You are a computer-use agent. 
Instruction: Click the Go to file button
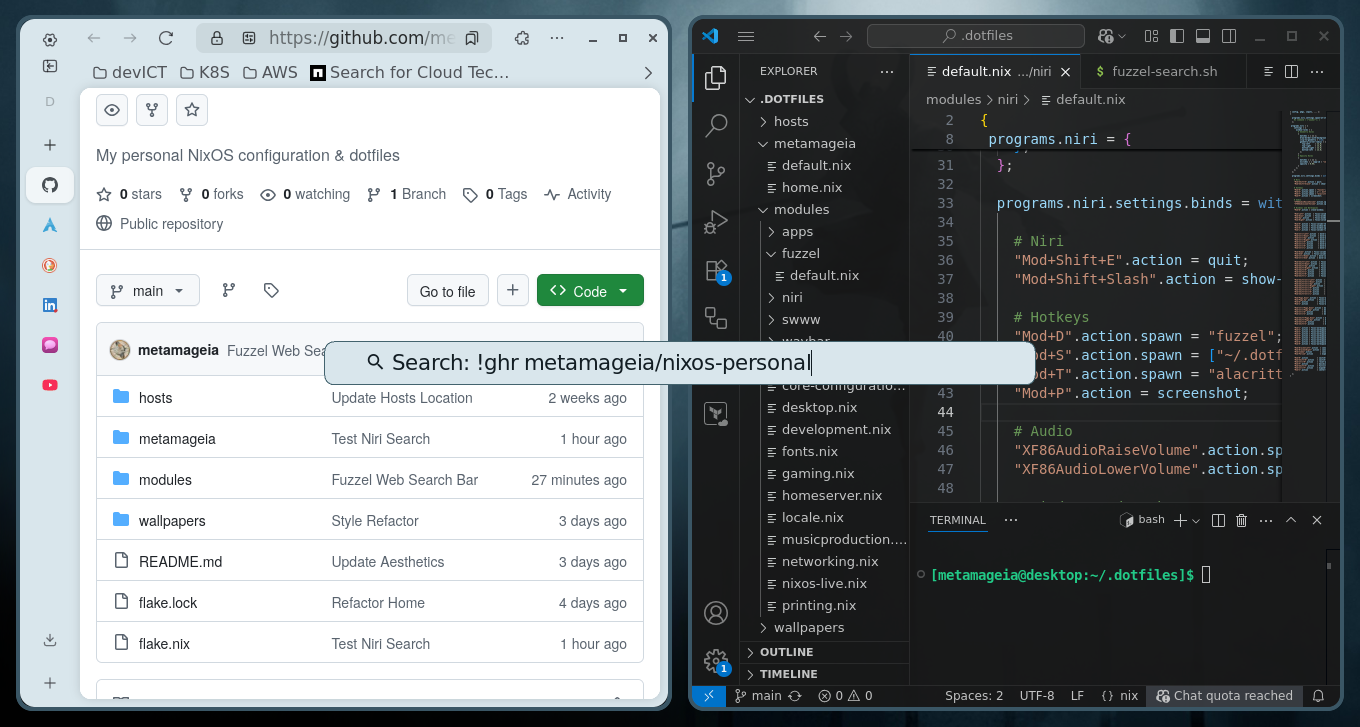click(447, 291)
